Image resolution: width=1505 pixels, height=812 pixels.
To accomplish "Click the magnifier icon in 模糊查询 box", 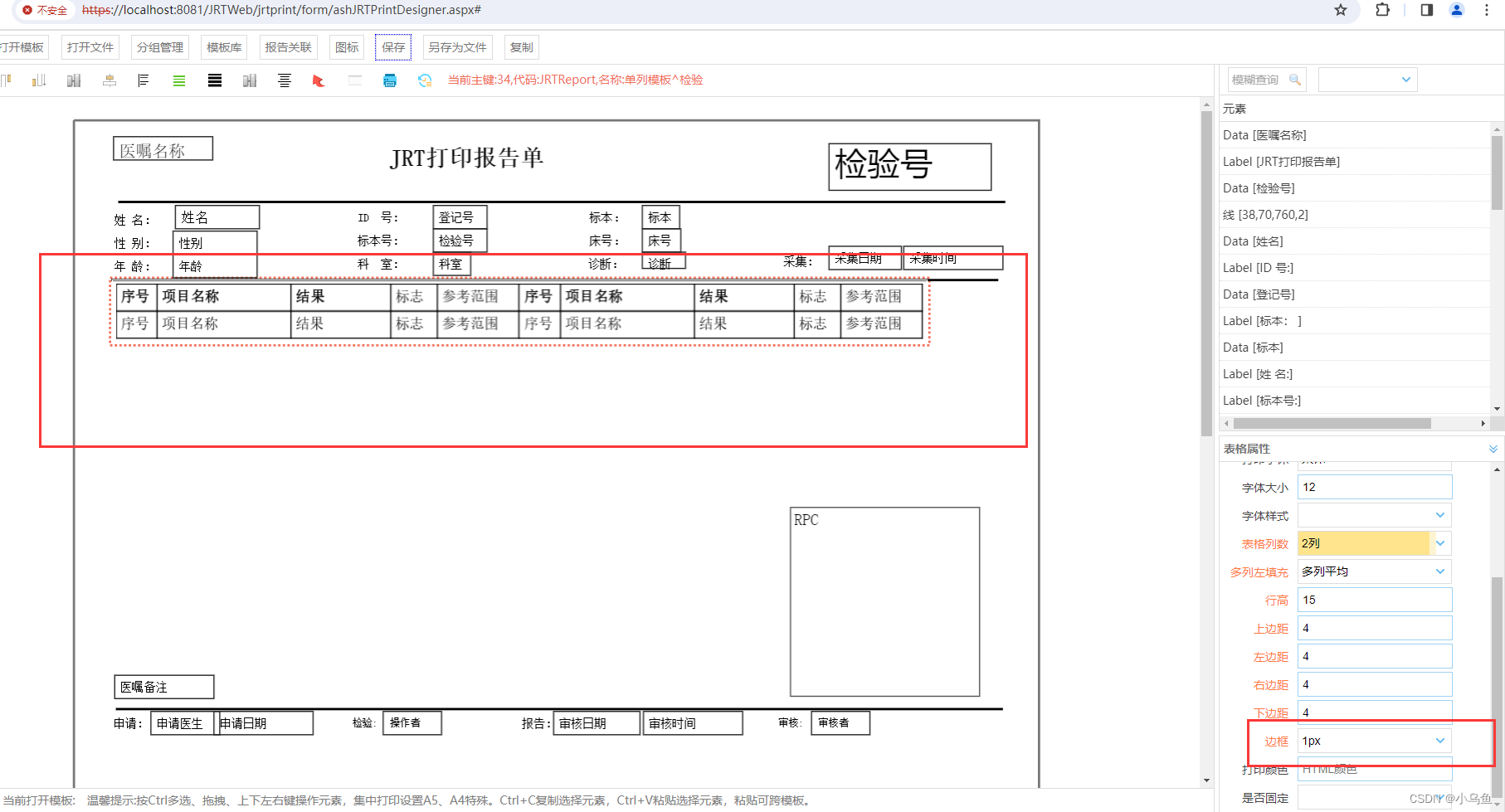I will coord(1294,80).
